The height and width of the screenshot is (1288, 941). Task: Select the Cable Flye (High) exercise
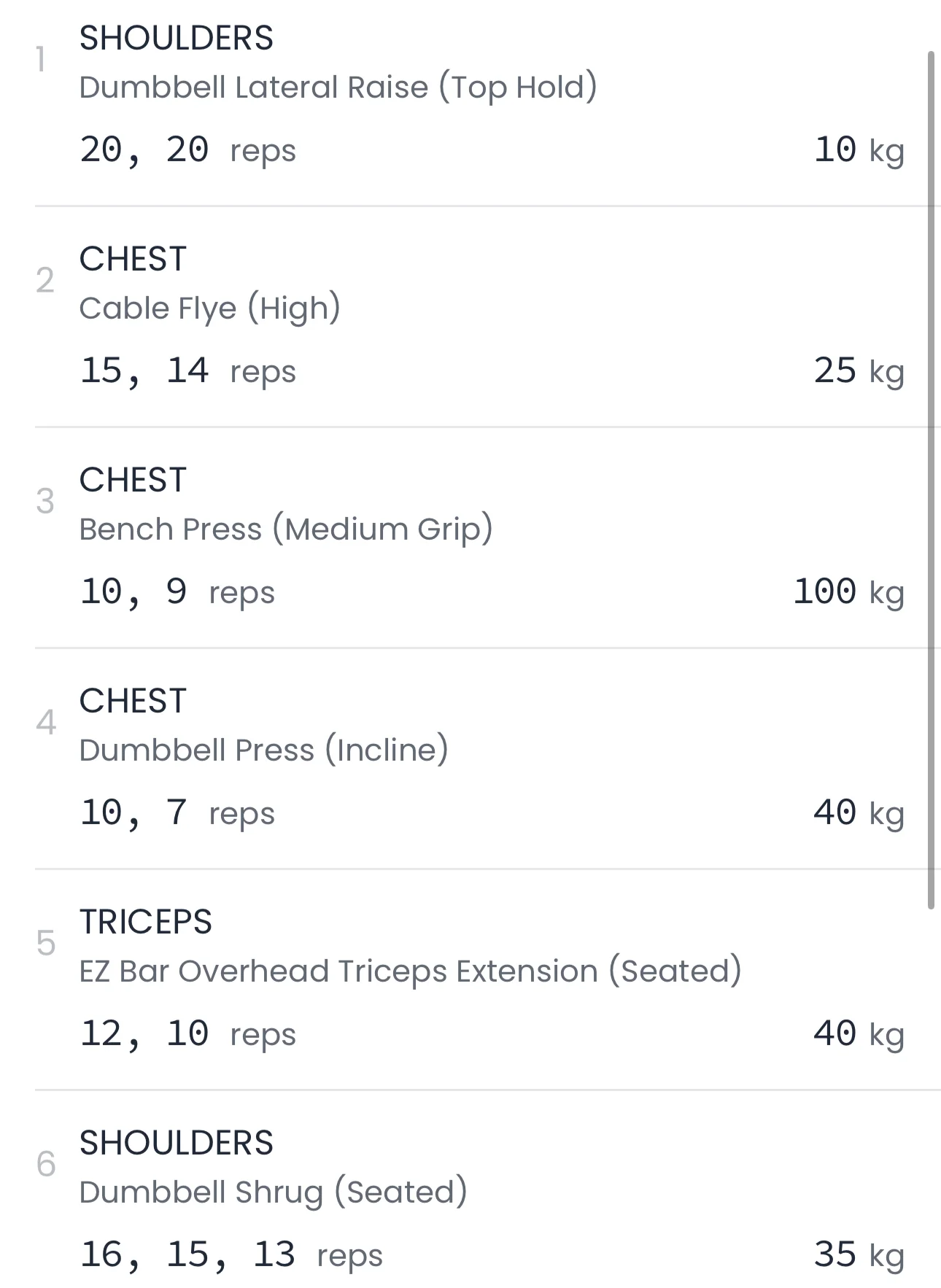[x=209, y=309]
